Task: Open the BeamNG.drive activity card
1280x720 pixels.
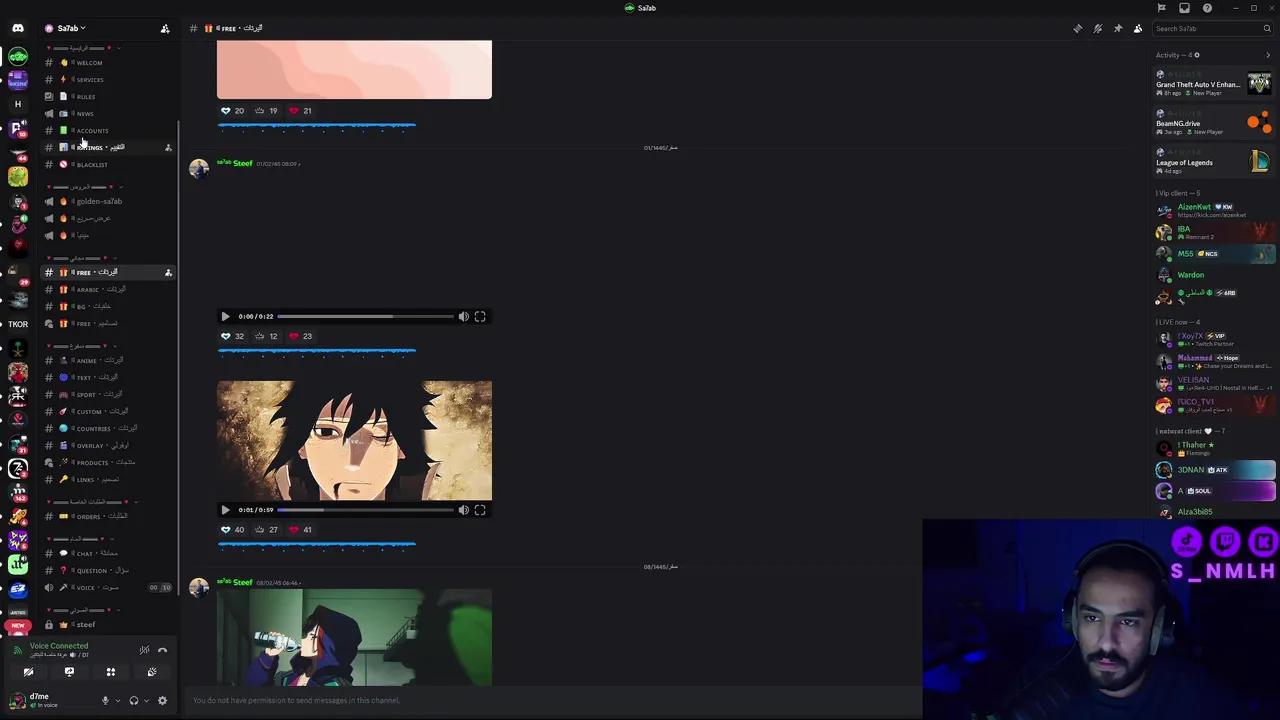Action: coord(1214,123)
